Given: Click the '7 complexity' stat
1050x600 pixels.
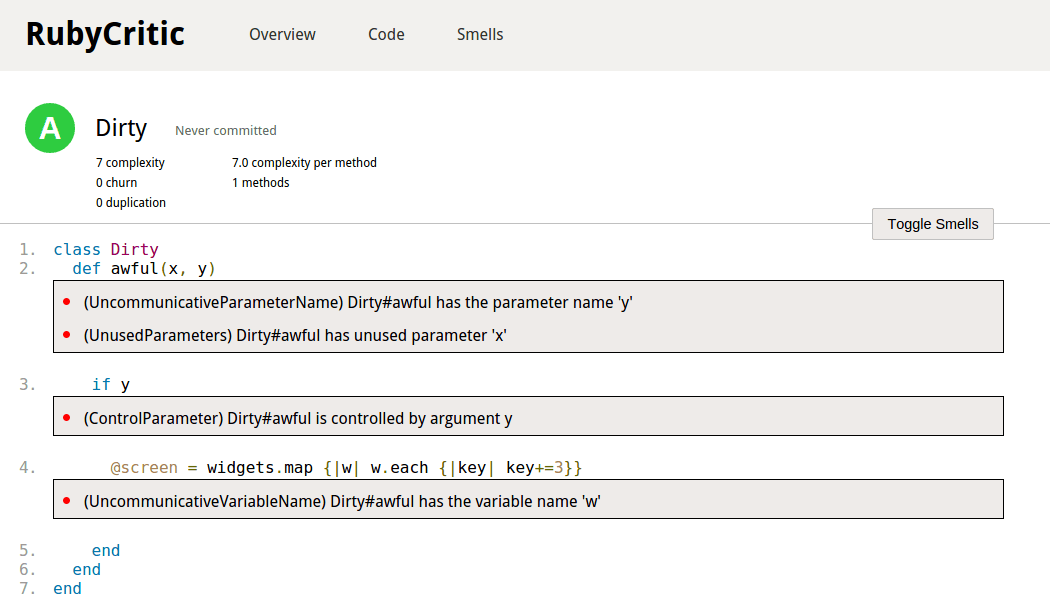Looking at the screenshot, I should [x=130, y=163].
